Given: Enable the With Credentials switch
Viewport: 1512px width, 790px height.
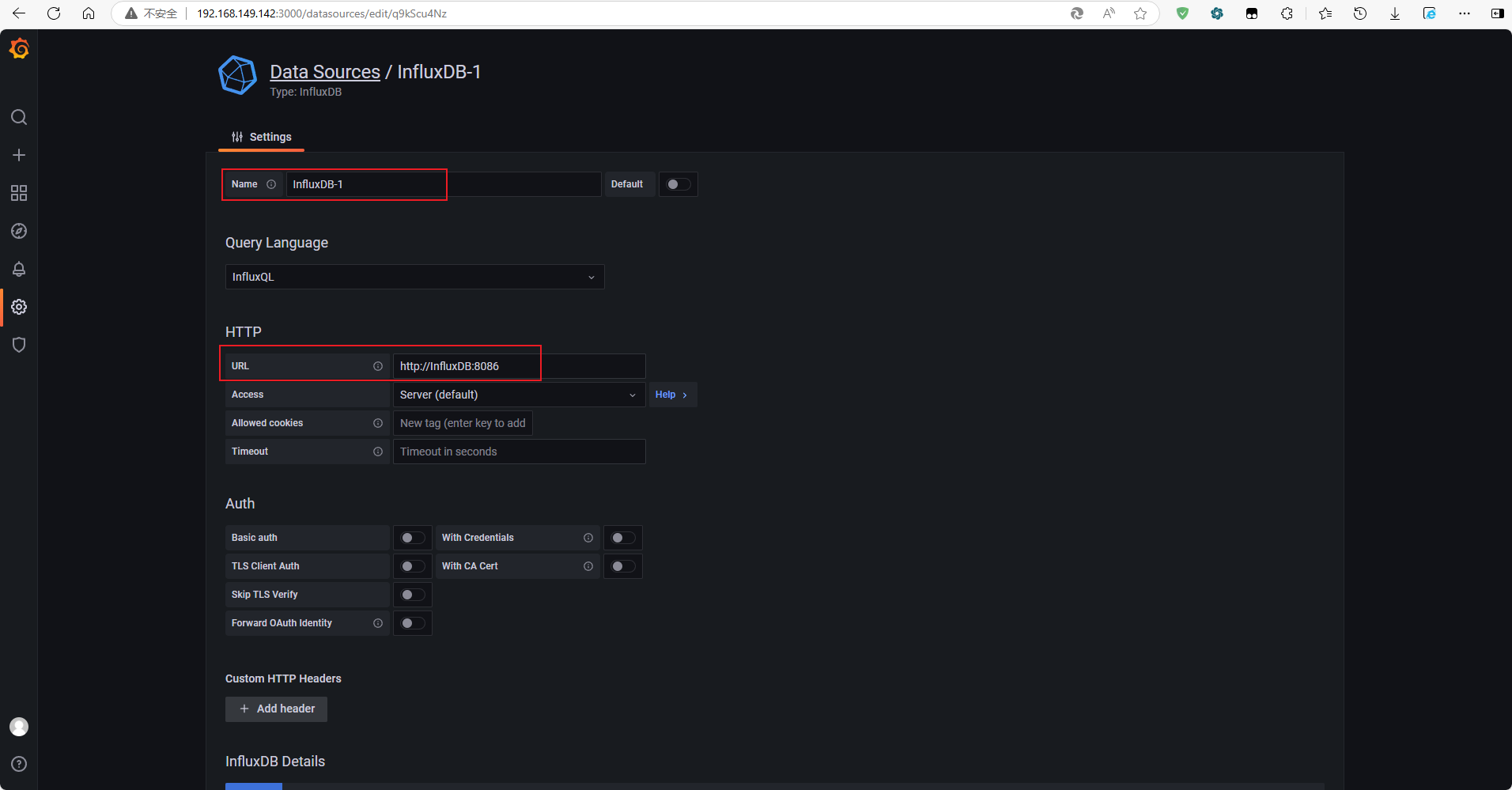Looking at the screenshot, I should [x=623, y=538].
